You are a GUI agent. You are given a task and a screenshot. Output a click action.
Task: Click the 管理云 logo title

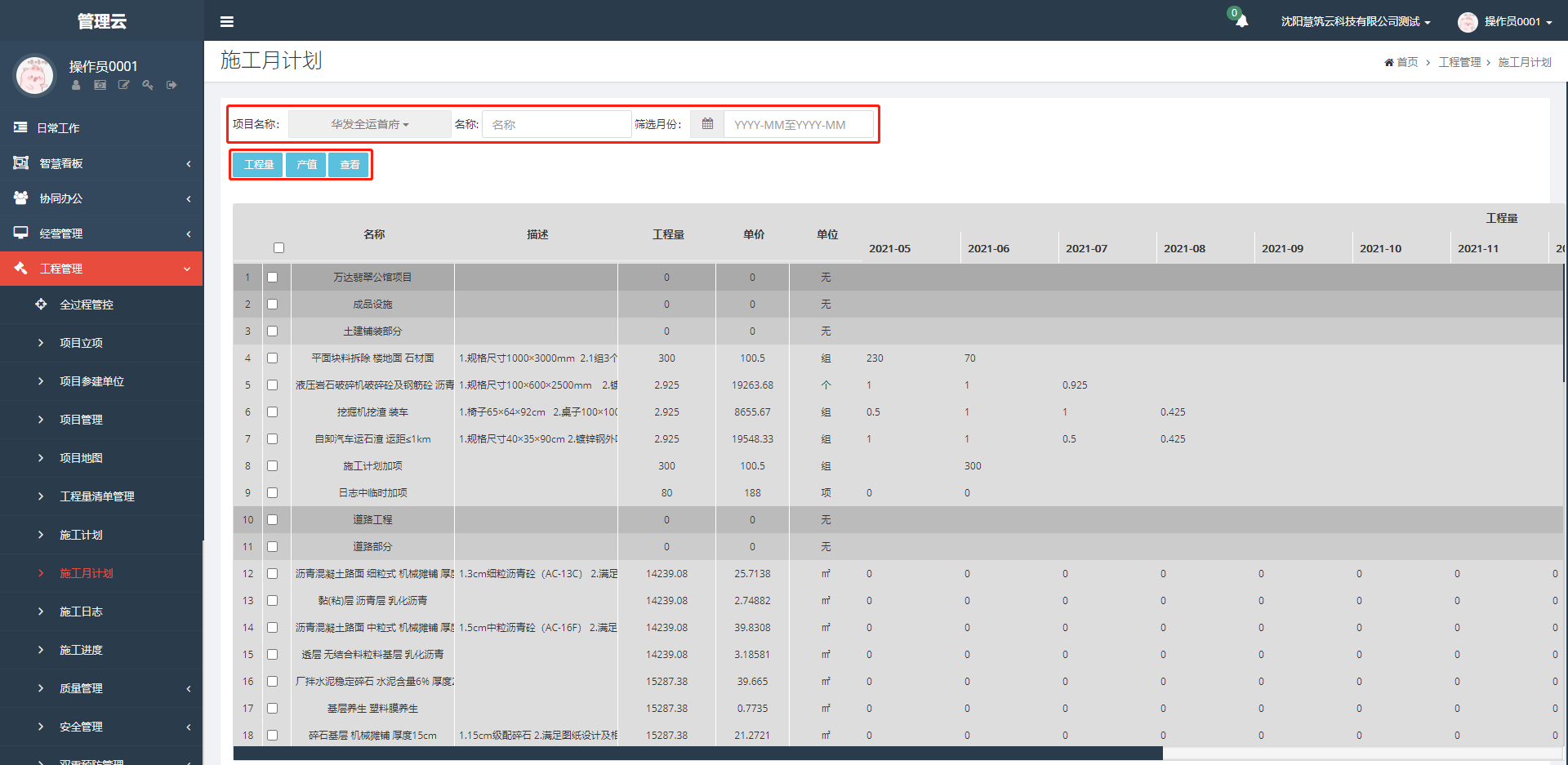click(x=101, y=21)
